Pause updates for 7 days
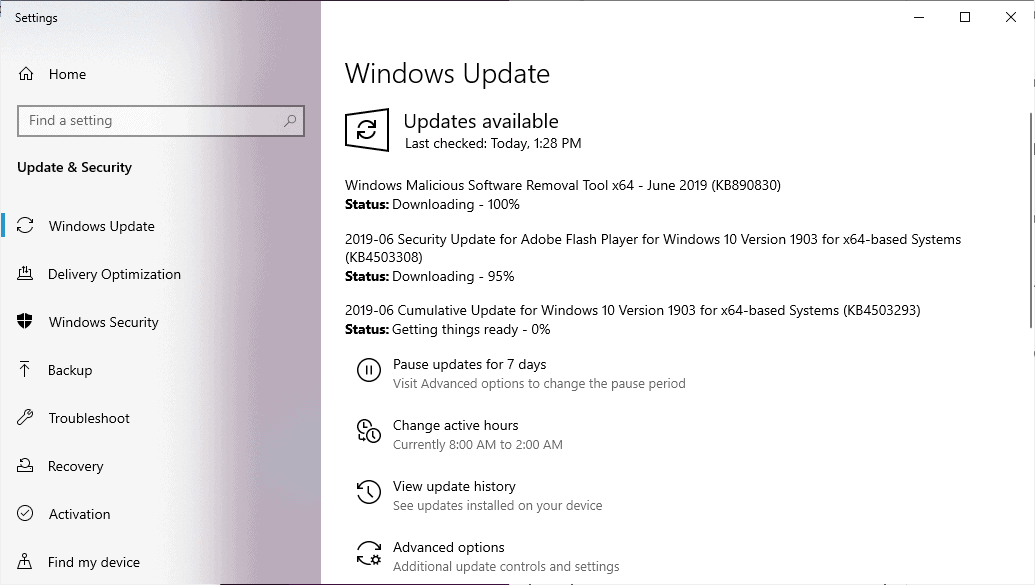 [469, 364]
